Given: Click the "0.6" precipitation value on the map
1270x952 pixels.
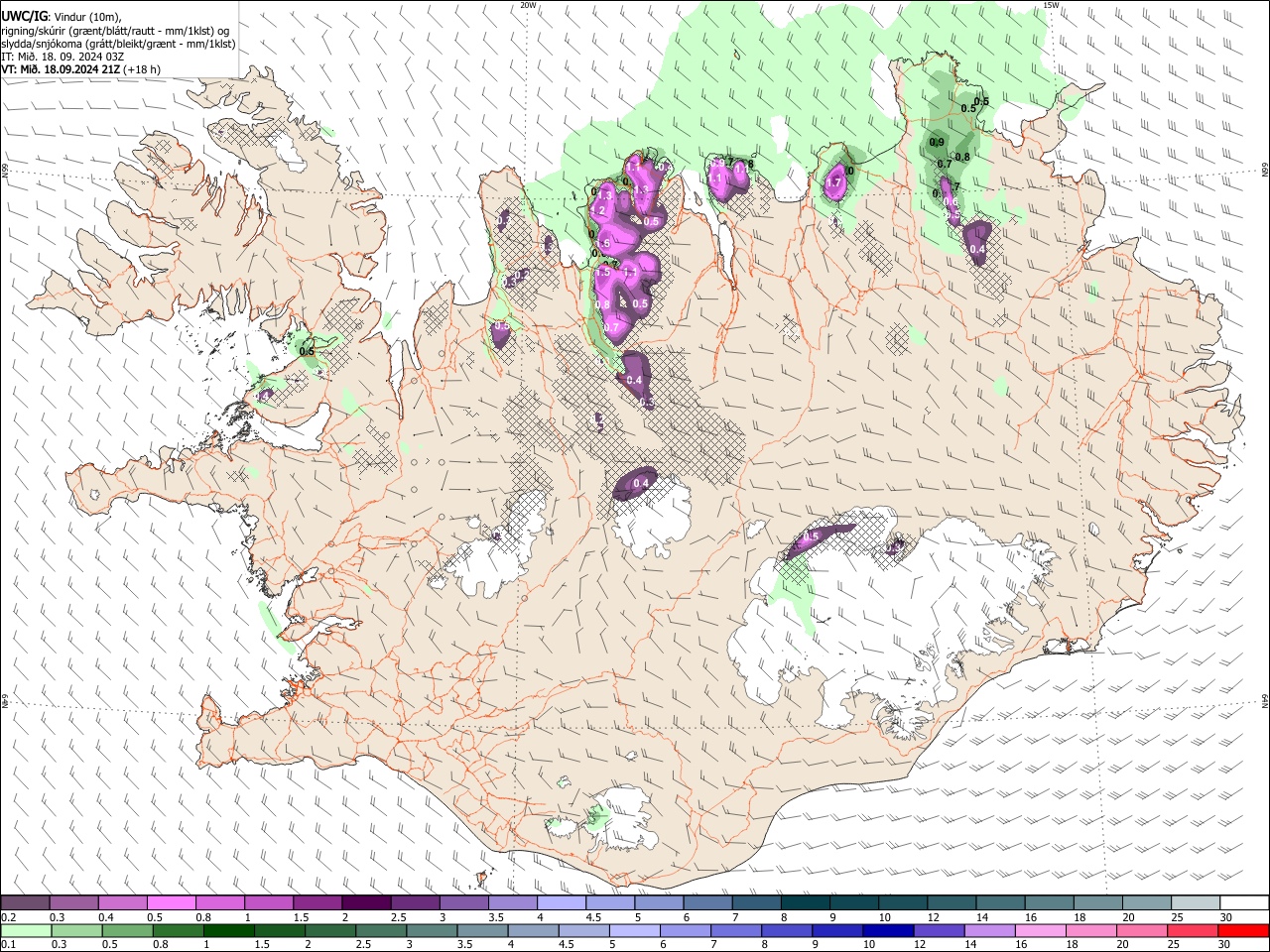Looking at the screenshot, I should click(951, 201).
